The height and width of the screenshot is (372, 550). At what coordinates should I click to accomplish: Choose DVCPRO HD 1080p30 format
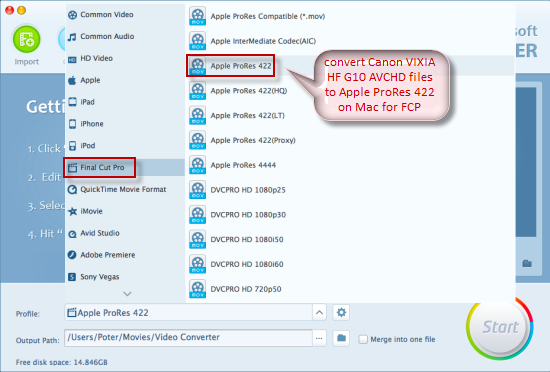351,215
